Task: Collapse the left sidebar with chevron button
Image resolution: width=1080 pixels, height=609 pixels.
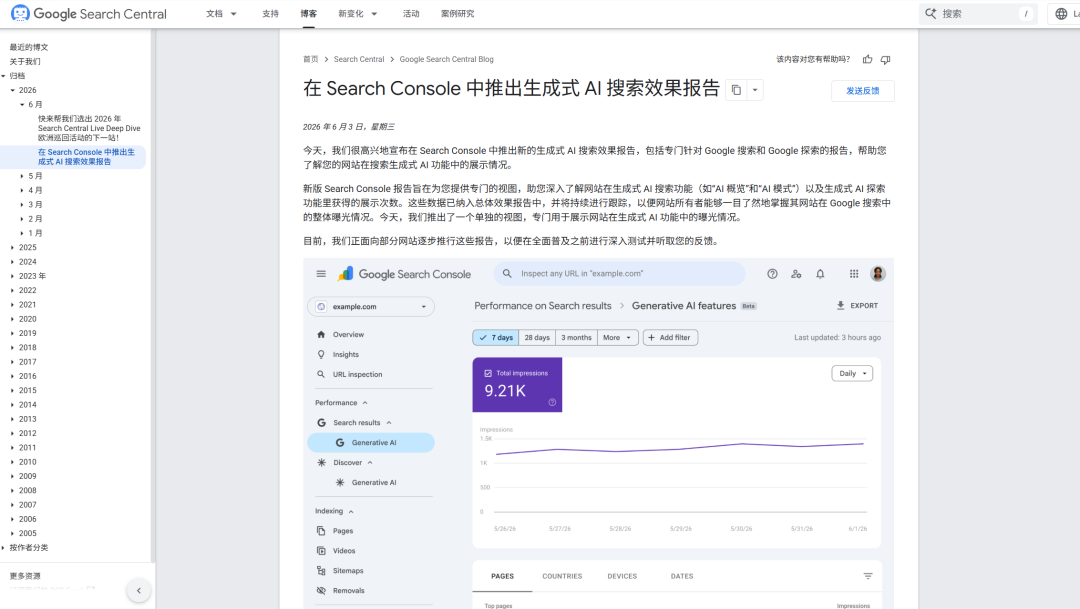Action: pyautogui.click(x=138, y=590)
